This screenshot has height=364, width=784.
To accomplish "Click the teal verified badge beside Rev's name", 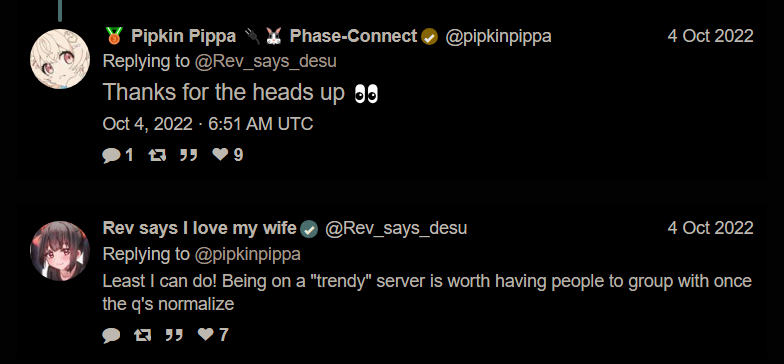I will (x=309, y=230).
